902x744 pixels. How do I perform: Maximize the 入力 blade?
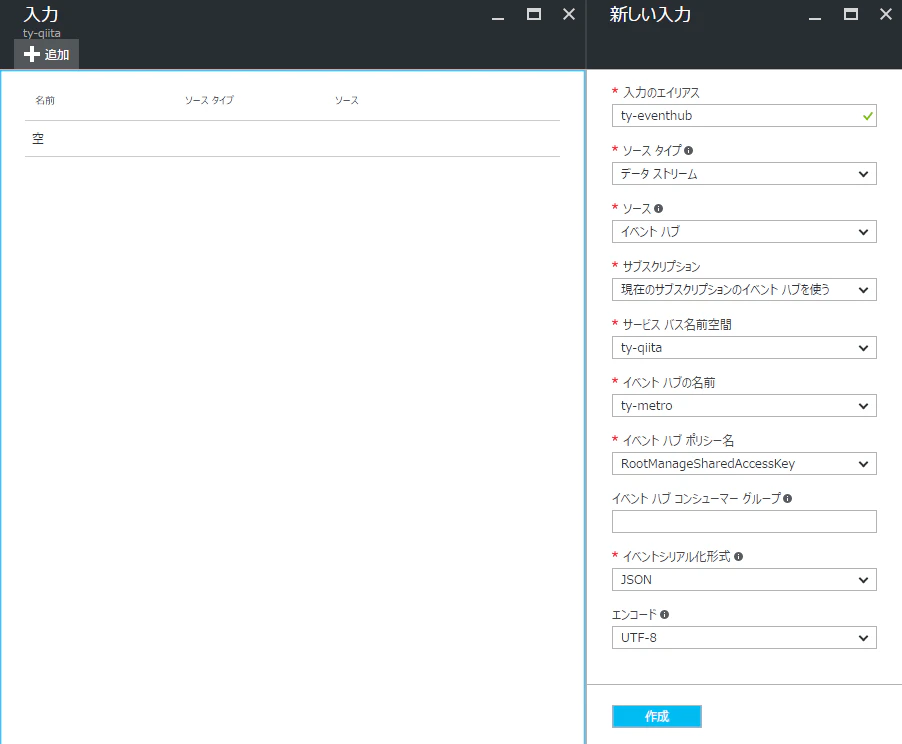[534, 14]
